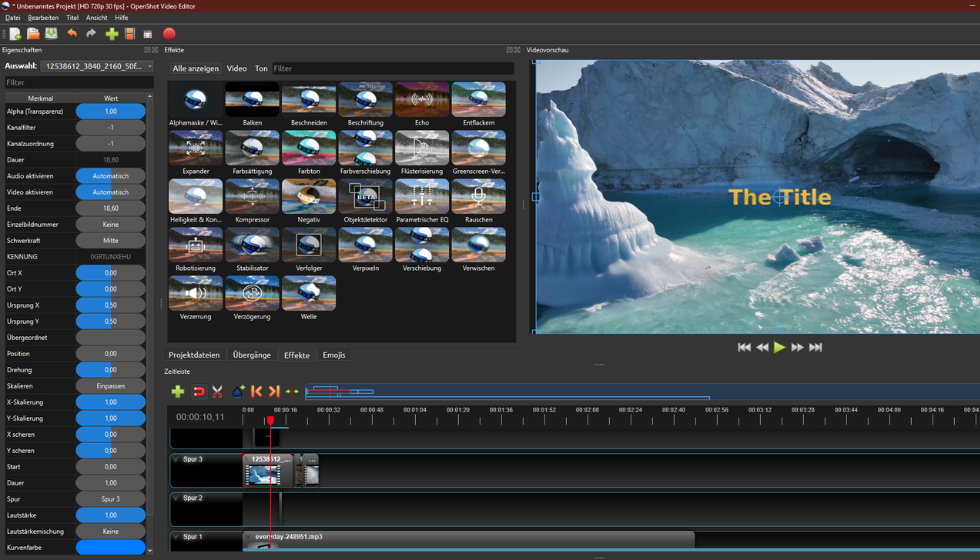
Task: Click the fast forward playback button
Action: (x=798, y=348)
